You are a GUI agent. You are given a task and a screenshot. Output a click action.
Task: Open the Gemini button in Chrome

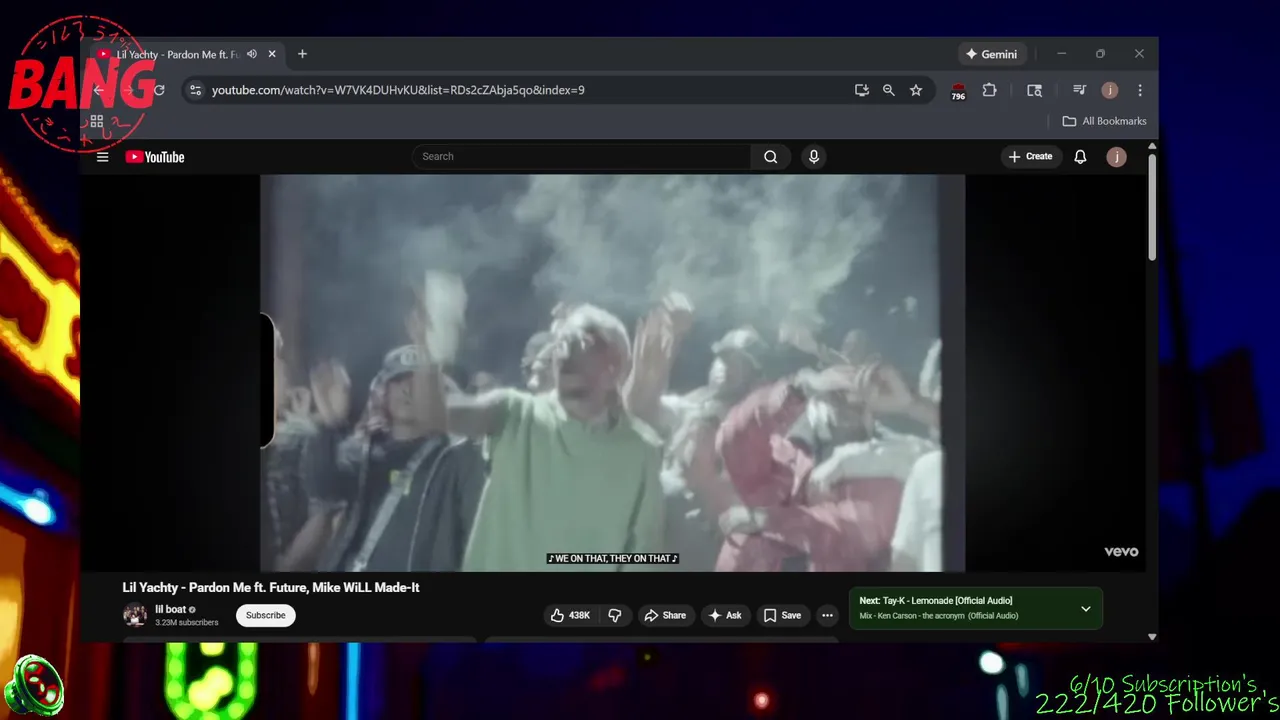click(991, 54)
